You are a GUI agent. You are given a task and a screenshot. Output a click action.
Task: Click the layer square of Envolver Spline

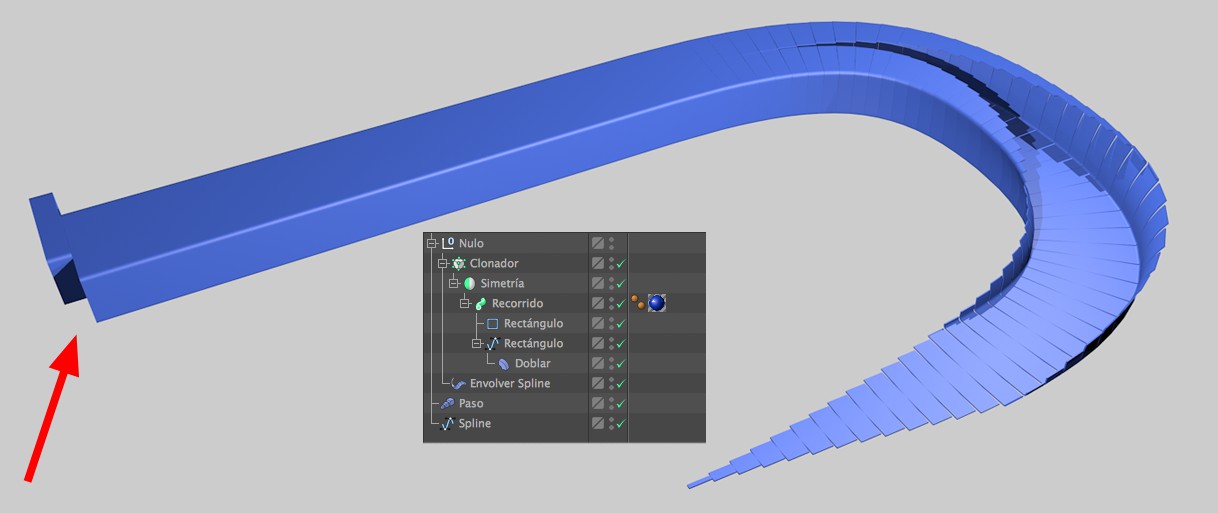[x=598, y=383]
